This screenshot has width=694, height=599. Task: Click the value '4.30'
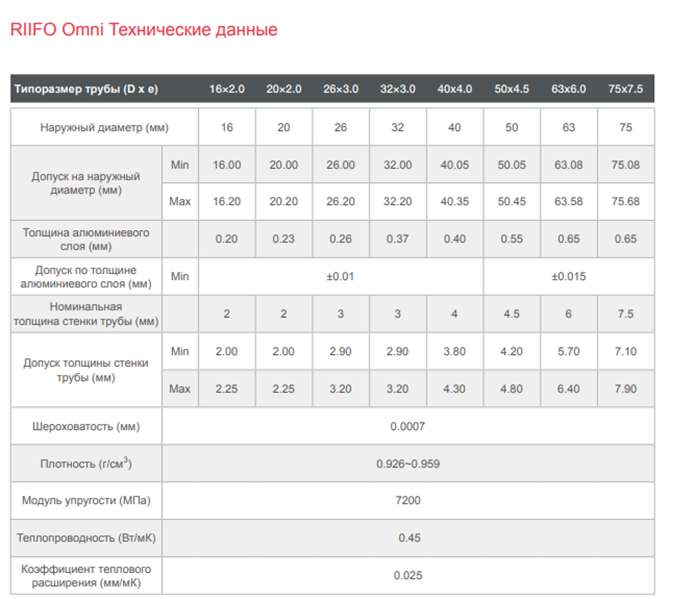[x=455, y=389]
